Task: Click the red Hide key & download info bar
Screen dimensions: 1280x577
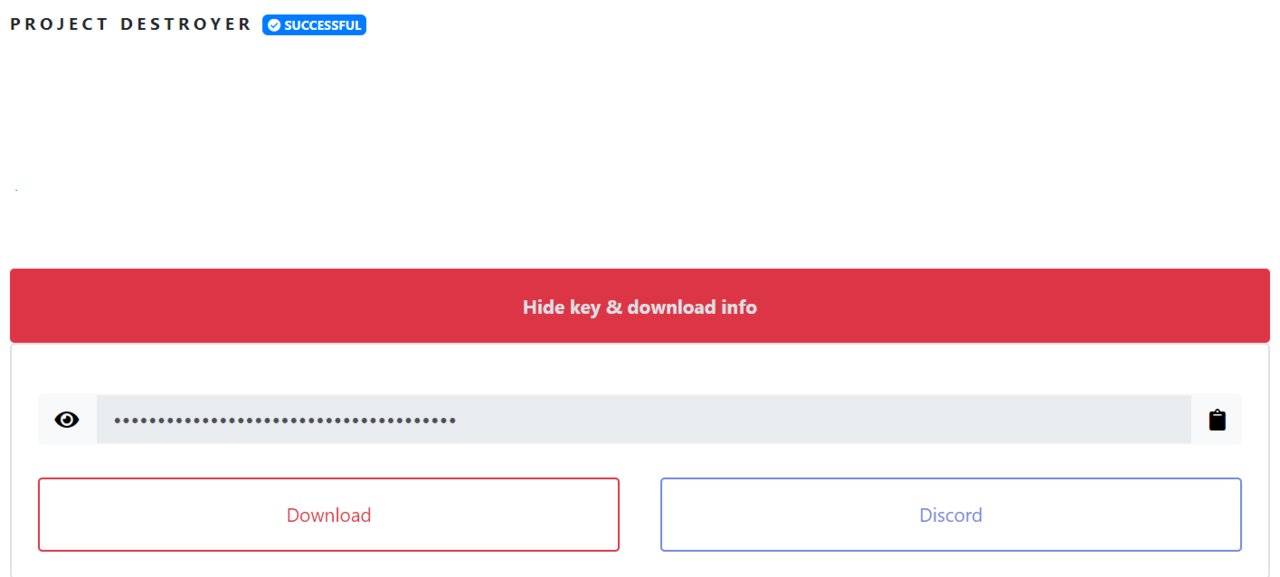Action: click(x=640, y=306)
